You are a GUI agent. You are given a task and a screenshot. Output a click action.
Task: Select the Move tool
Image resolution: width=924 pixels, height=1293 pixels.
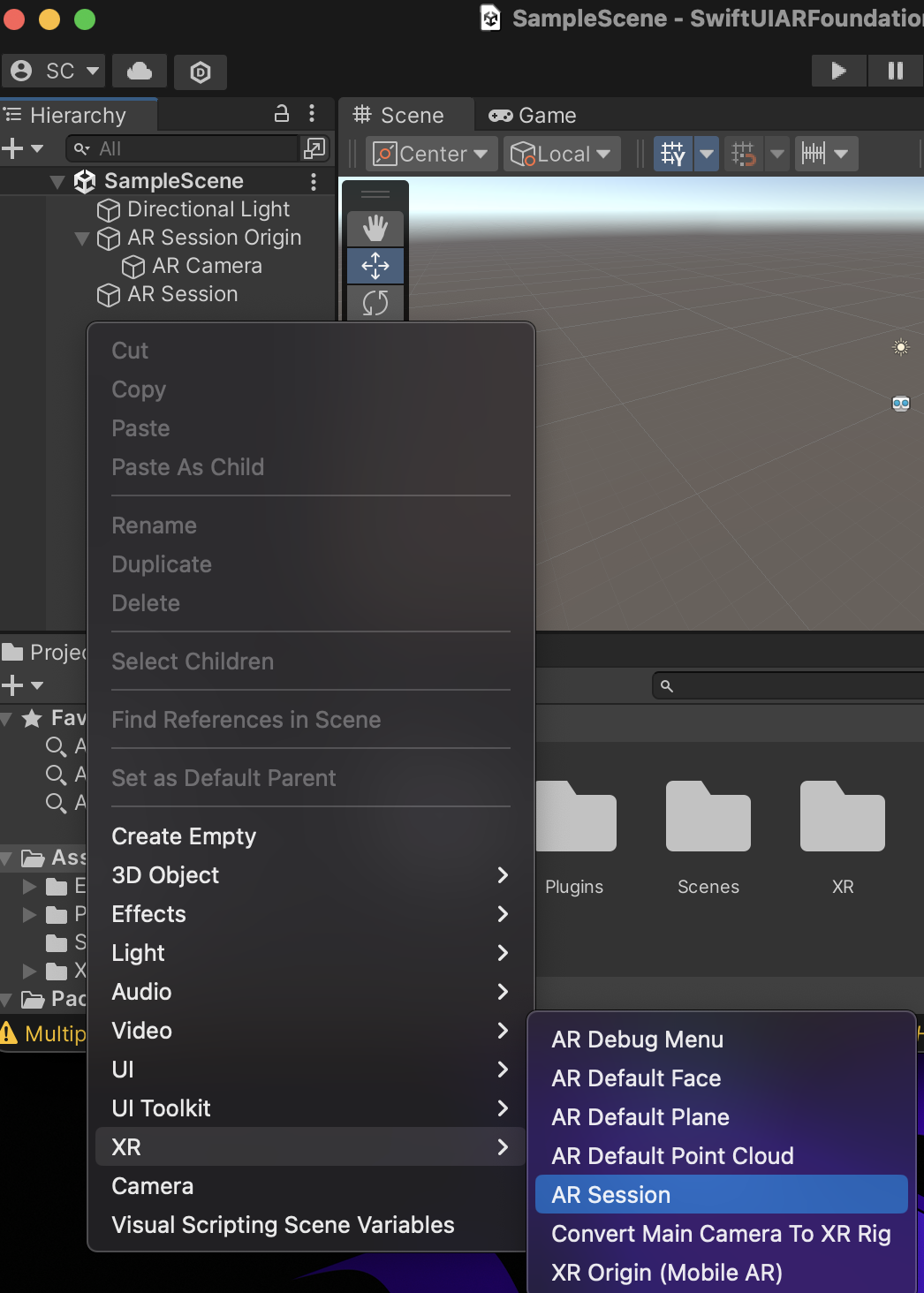pyautogui.click(x=375, y=266)
